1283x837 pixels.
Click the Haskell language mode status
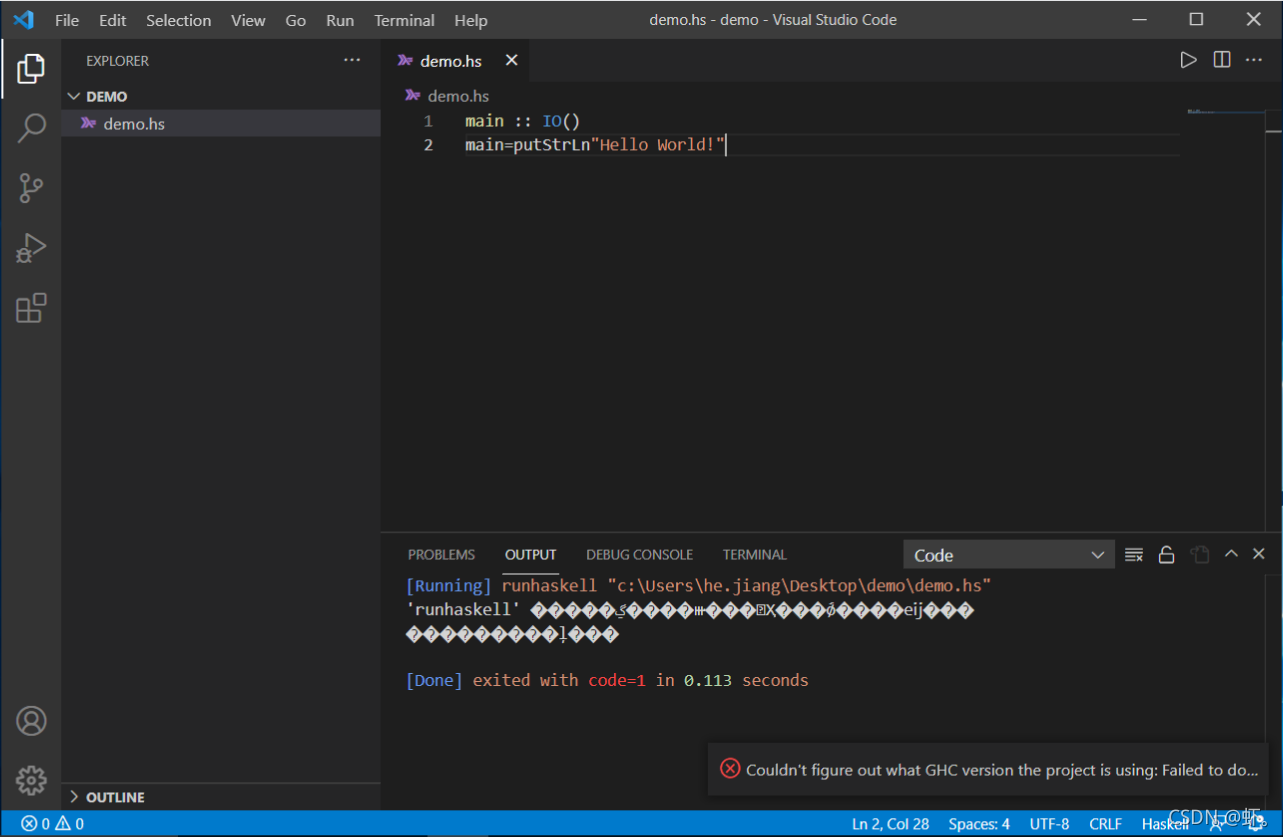pyautogui.click(x=1165, y=824)
